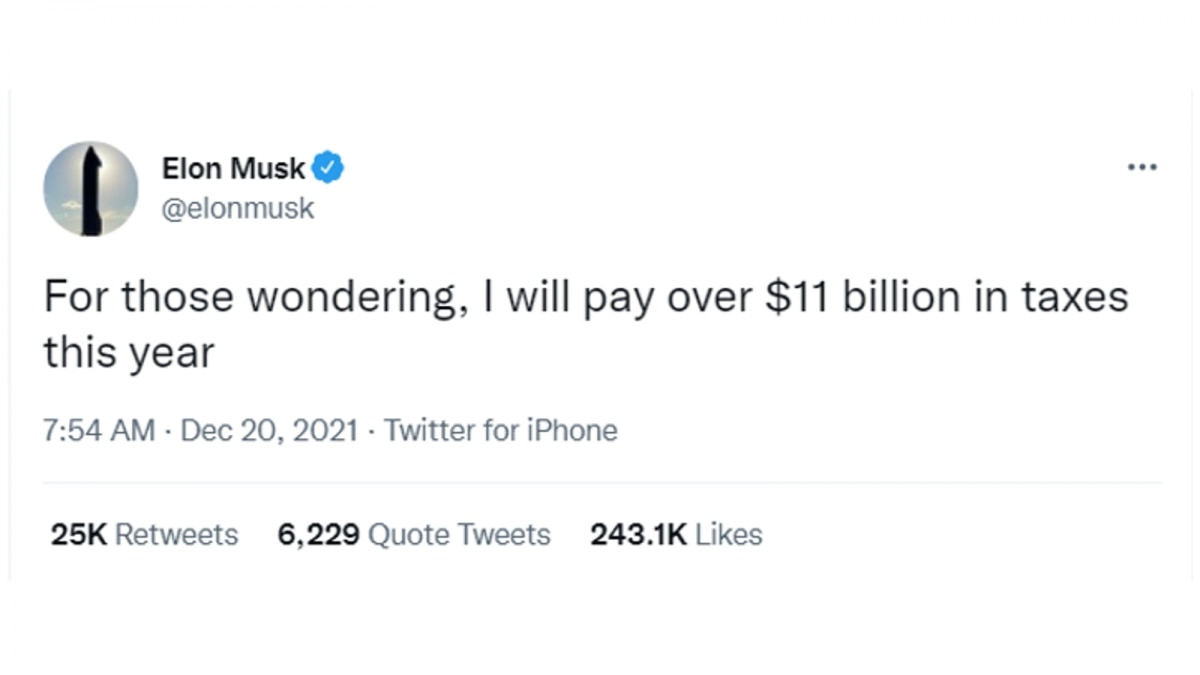Click the Dec 20, 2021 date
The height and width of the screenshot is (675, 1200).
[x=269, y=431]
